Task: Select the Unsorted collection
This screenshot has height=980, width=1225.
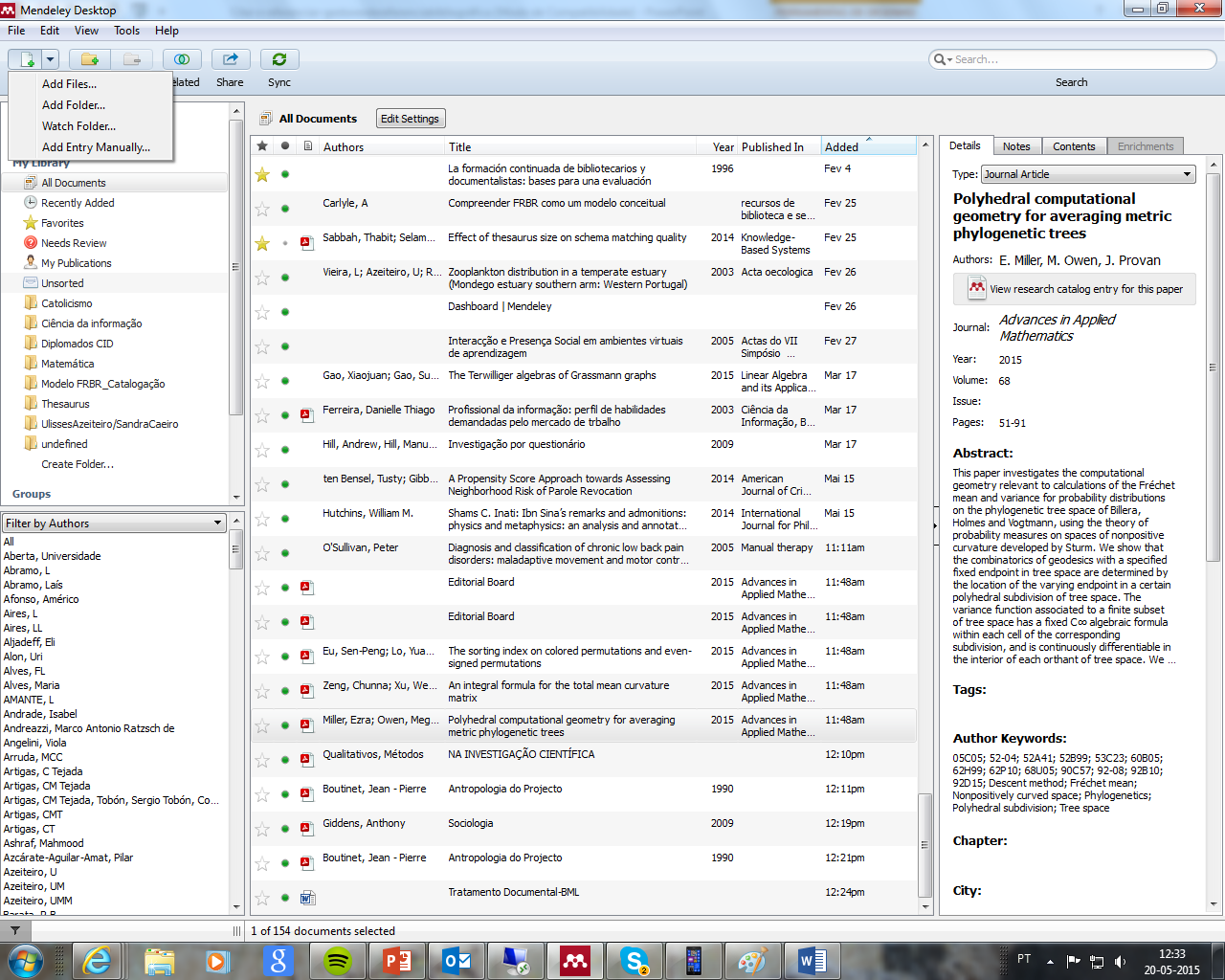Action: (62, 283)
